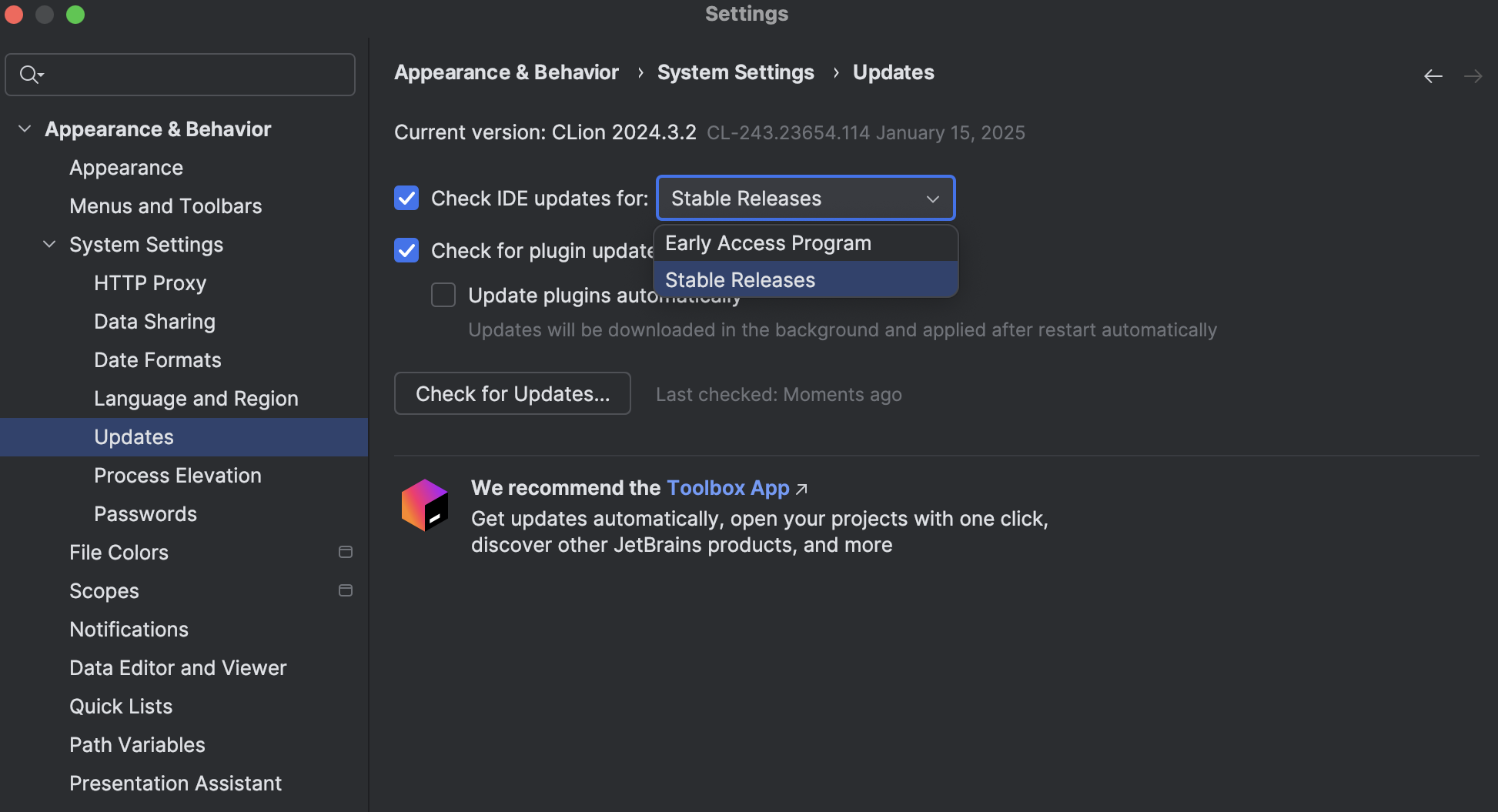Select HTTP Proxy in sidebar
Screen dimensions: 1498x812
pos(149,282)
